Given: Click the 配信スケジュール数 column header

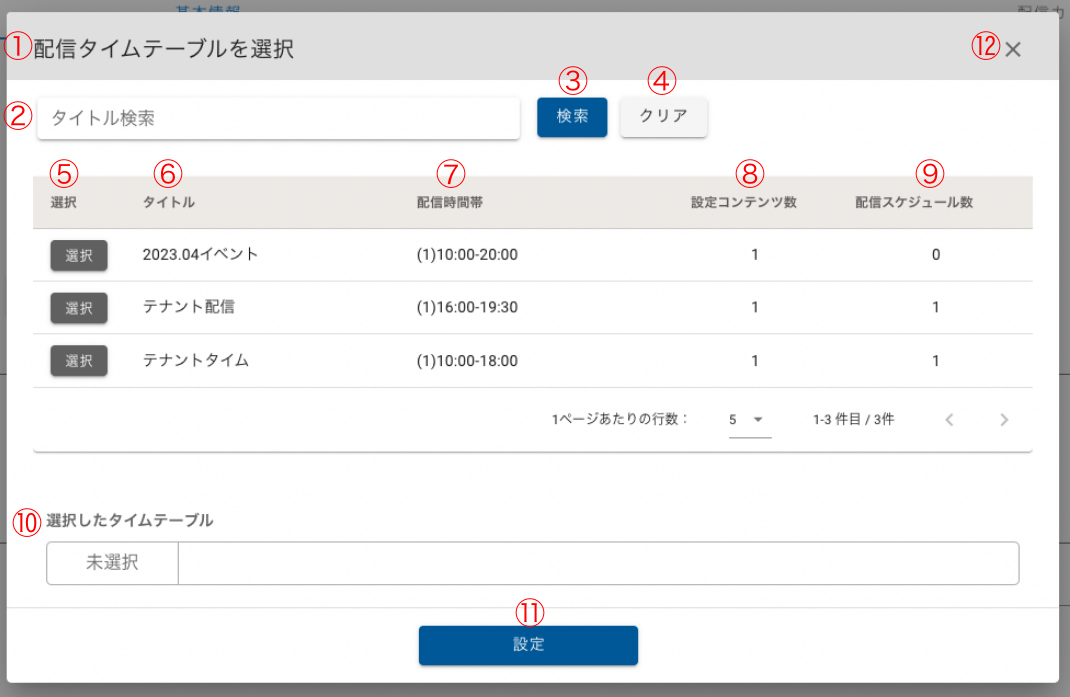Looking at the screenshot, I should 914,202.
